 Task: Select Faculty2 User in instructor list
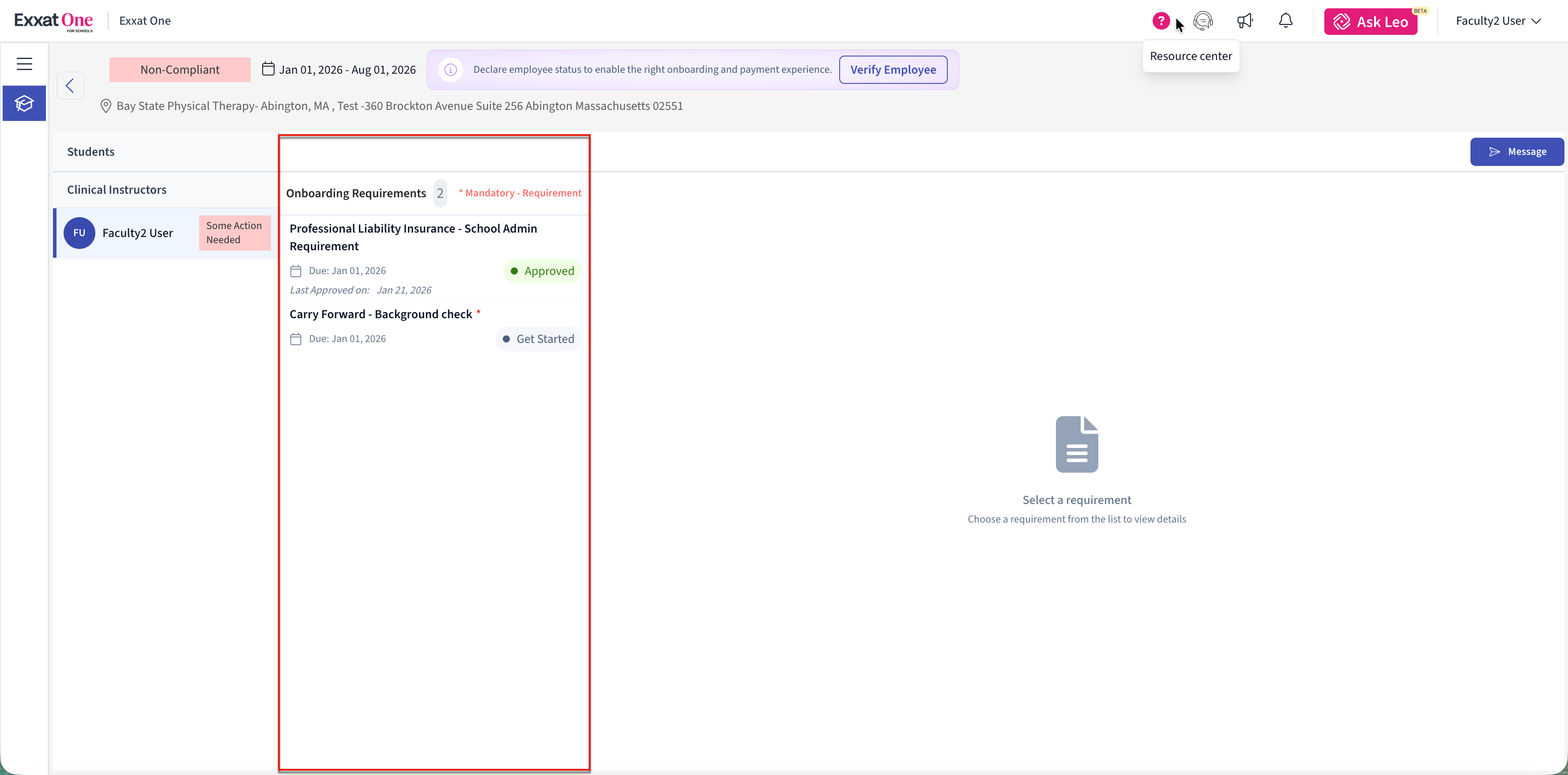138,233
